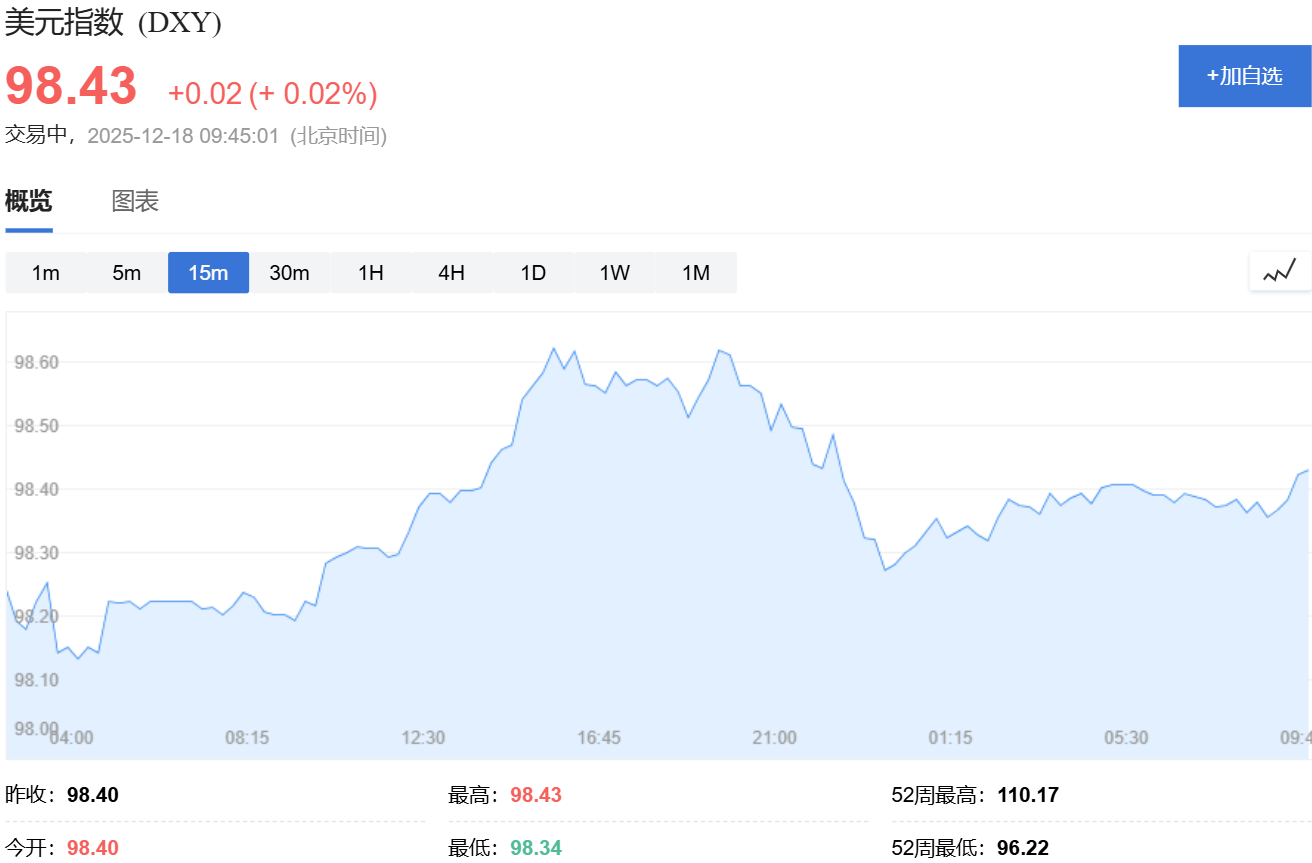Show the 1W weekly chart
This screenshot has width=1312, height=863.
tap(615, 273)
